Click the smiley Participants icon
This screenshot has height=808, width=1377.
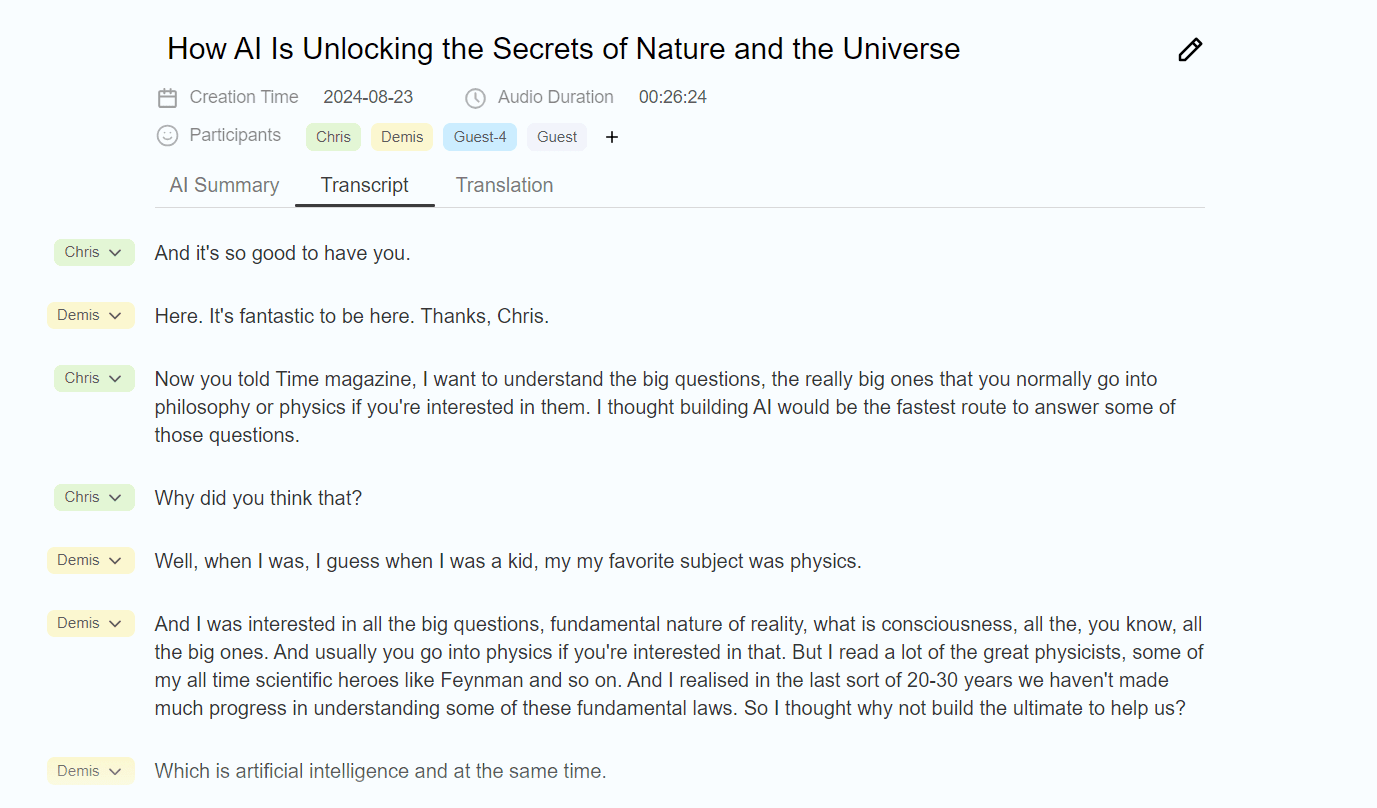168,135
